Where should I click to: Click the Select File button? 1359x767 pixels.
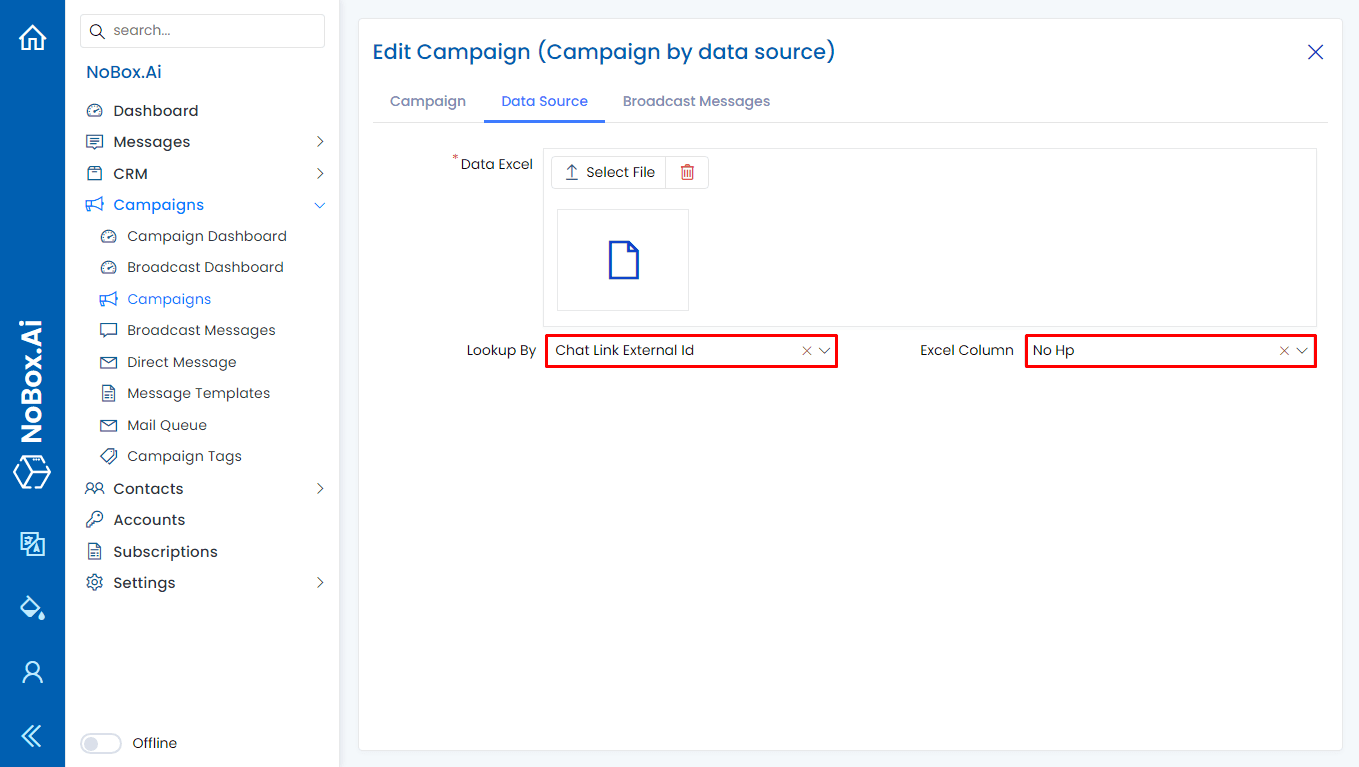[x=608, y=172]
